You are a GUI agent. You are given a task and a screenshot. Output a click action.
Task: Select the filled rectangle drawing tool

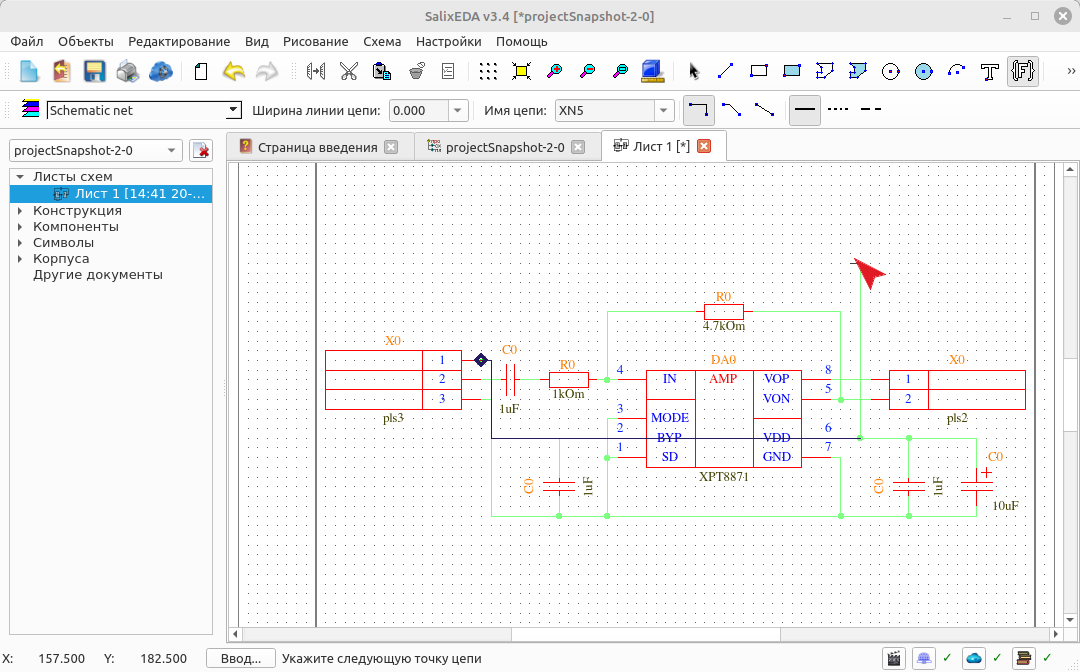791,71
